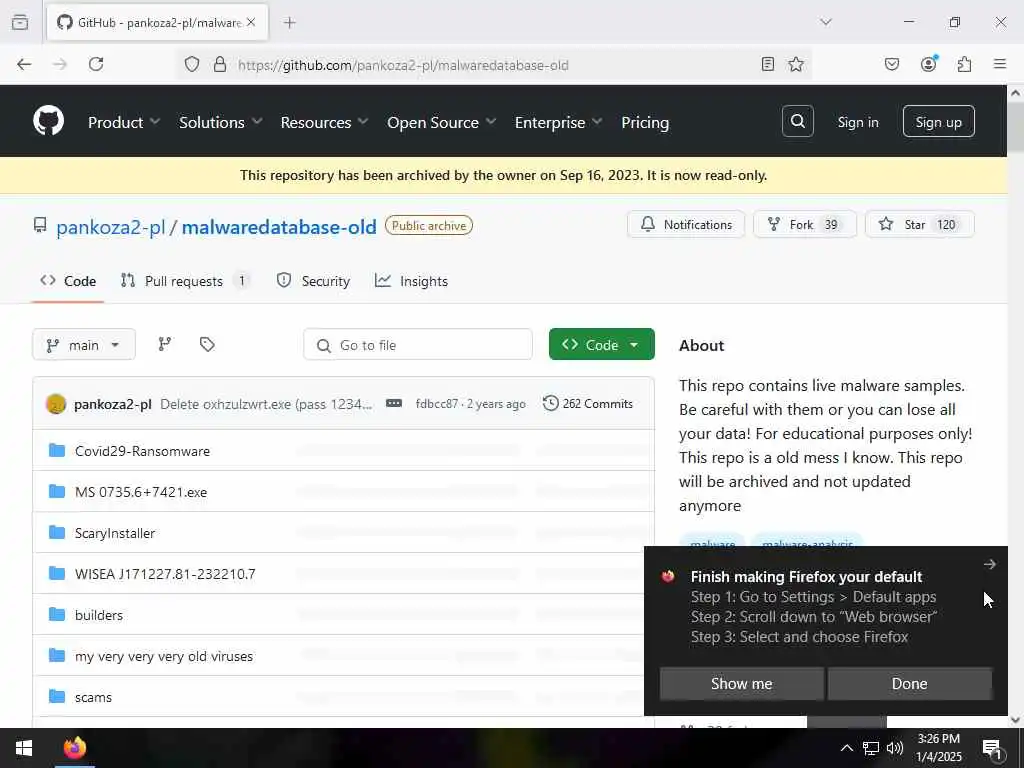Click the Sign in link

858,122
